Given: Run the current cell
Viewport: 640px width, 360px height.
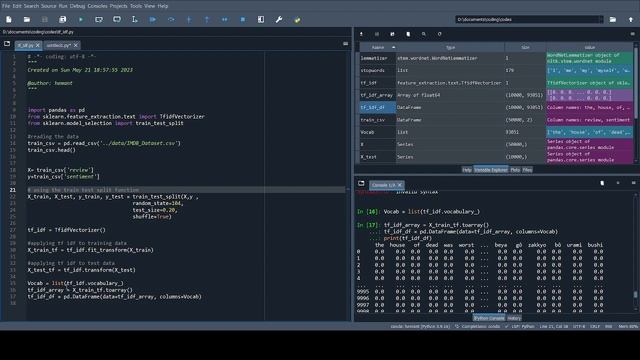Looking at the screenshot, I should pyautogui.click(x=99, y=19).
